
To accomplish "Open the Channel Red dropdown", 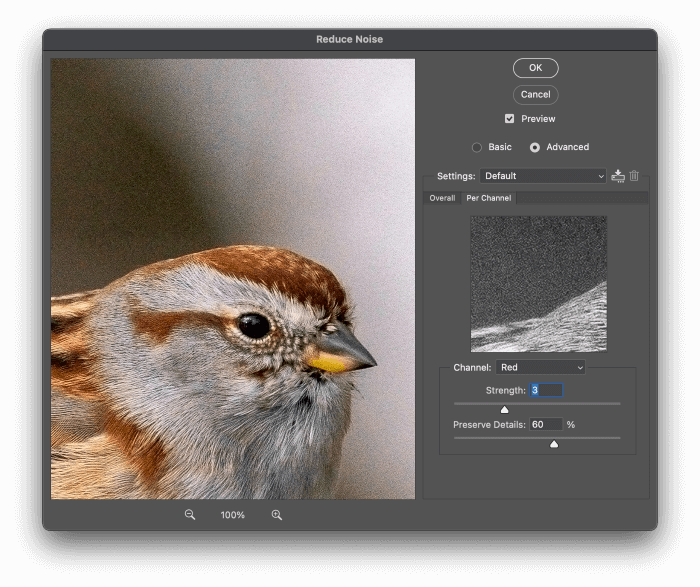I will coord(540,368).
